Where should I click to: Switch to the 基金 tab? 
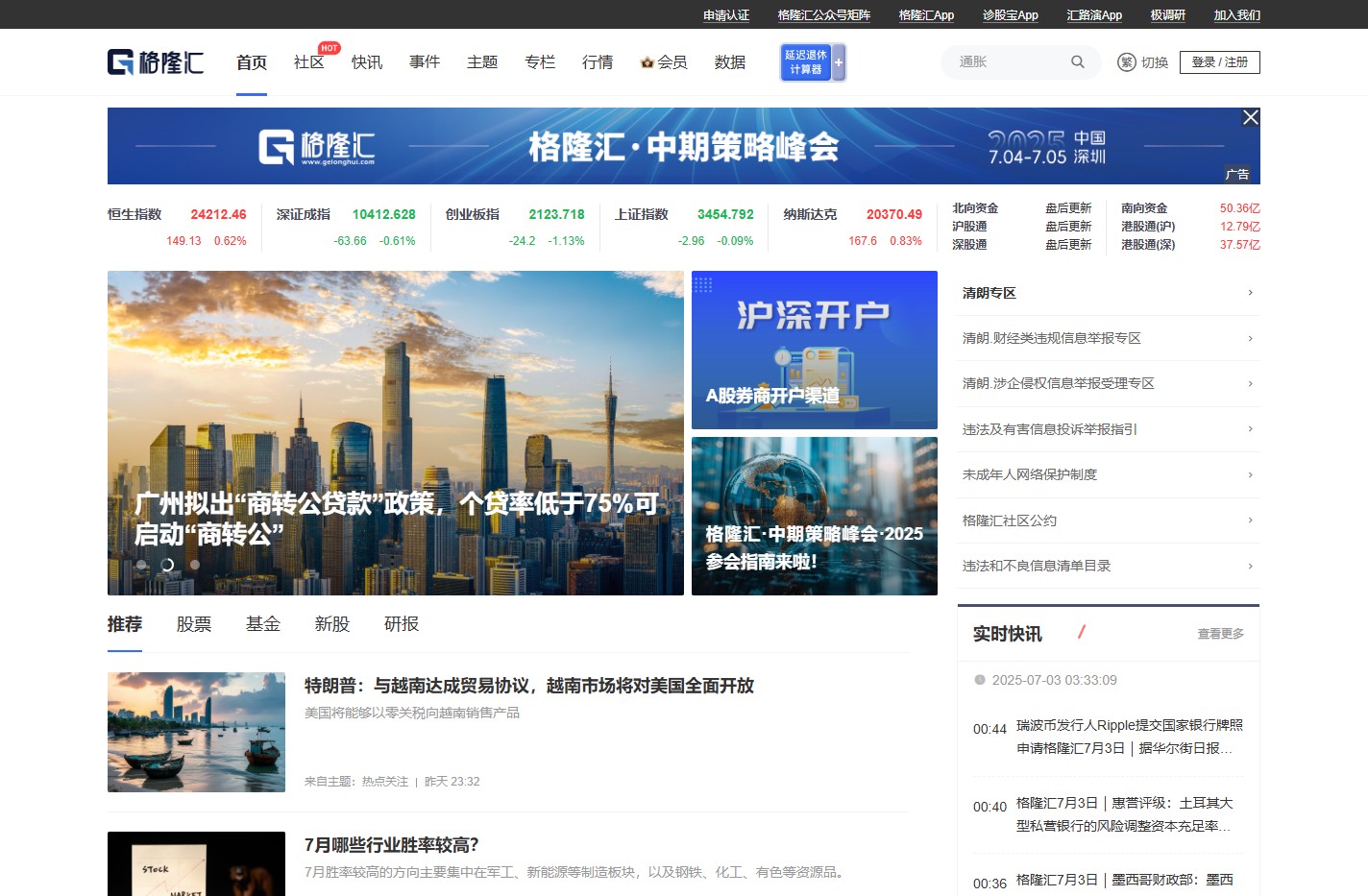(x=263, y=624)
